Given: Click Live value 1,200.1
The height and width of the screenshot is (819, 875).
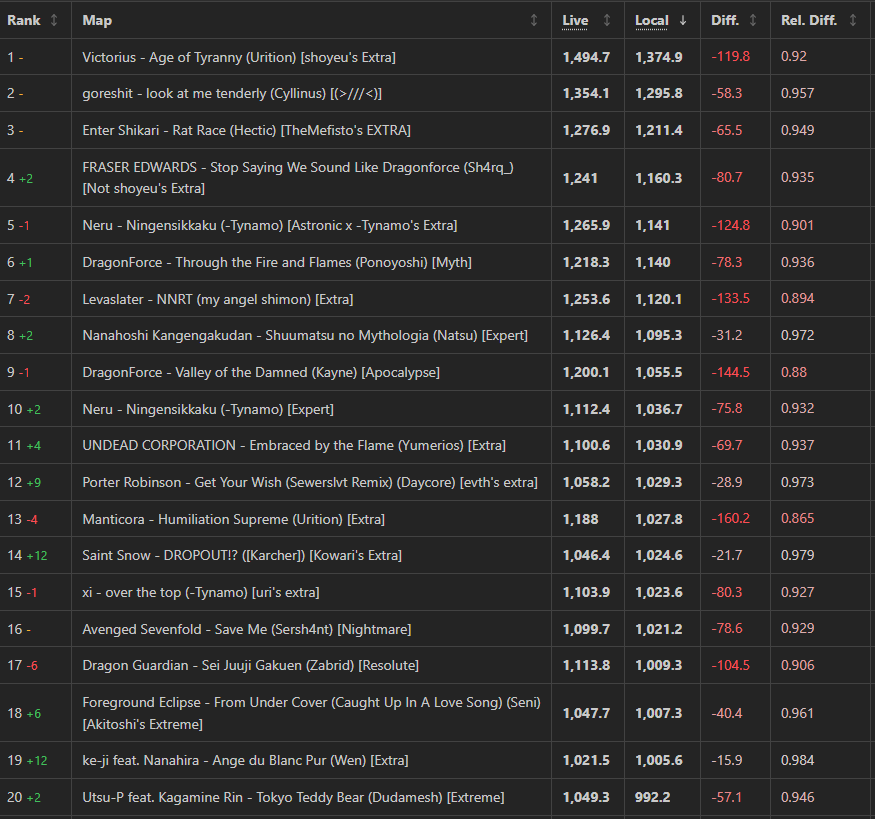Looking at the screenshot, I should coord(586,372).
